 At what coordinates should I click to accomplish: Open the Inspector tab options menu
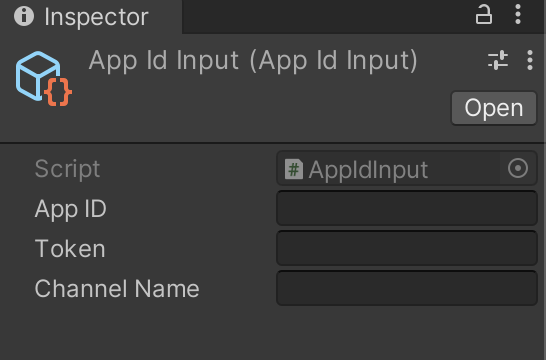[518, 15]
